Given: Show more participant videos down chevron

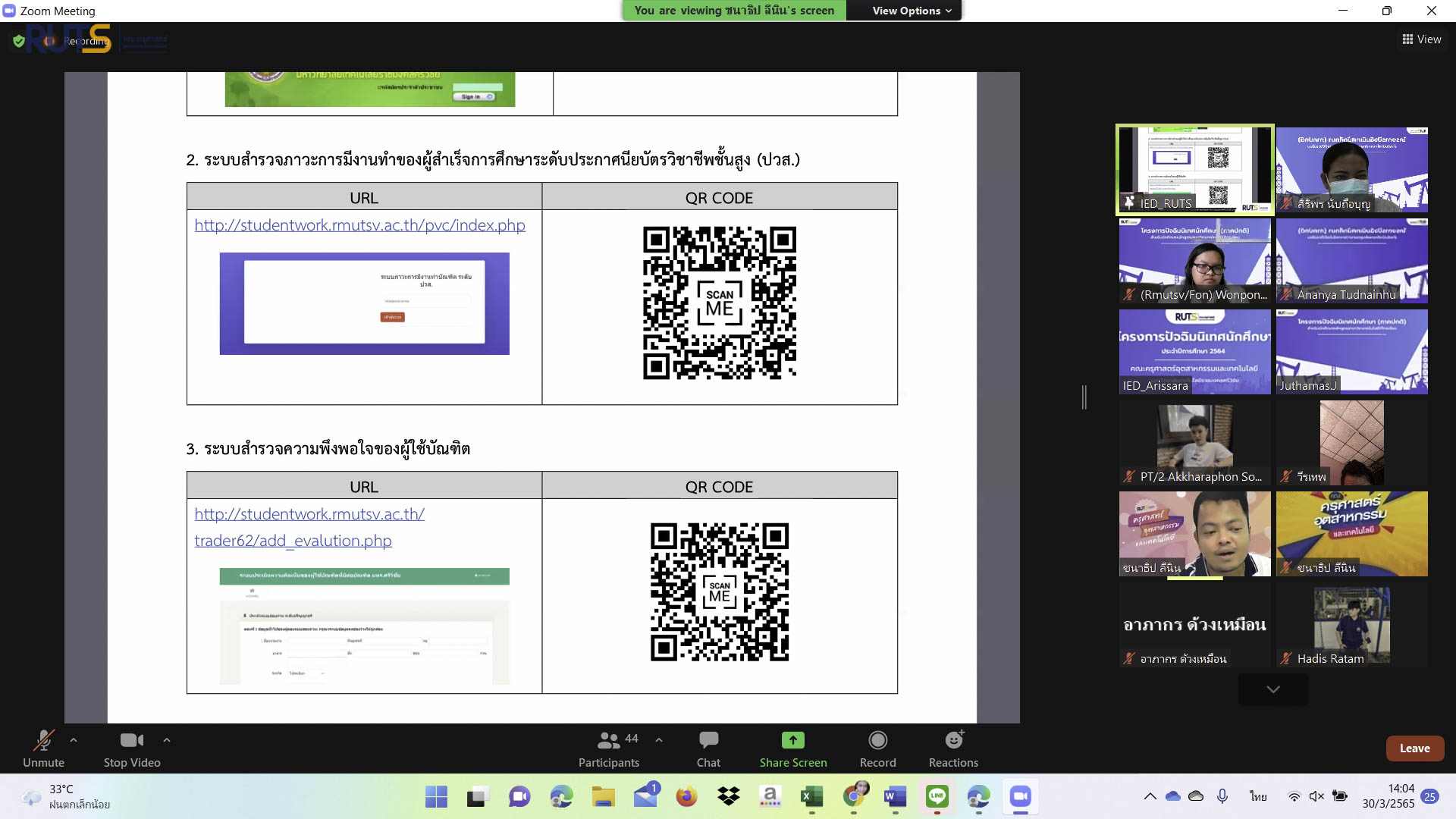Looking at the screenshot, I should (x=1273, y=689).
